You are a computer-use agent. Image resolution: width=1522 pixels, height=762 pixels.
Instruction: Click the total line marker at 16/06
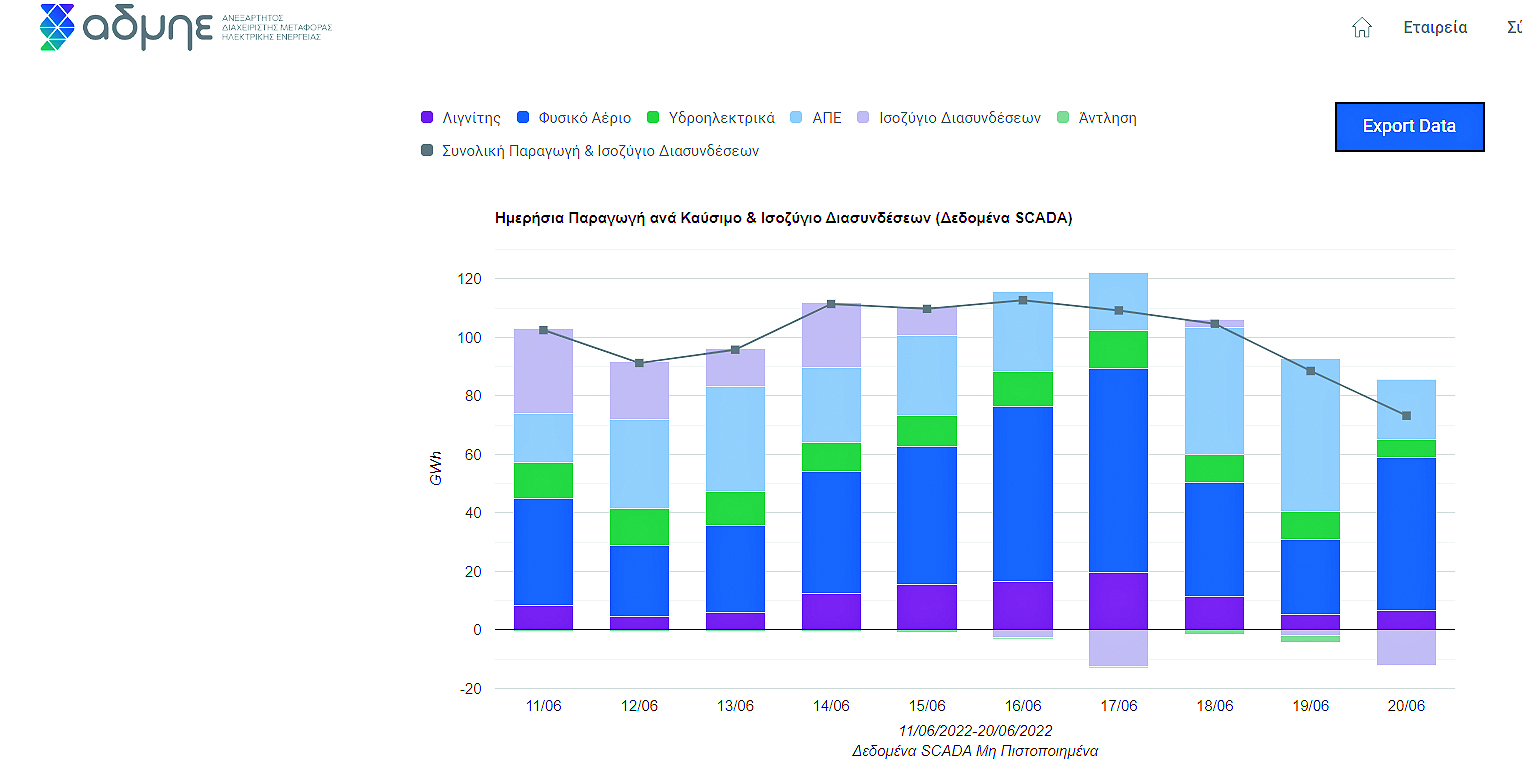coord(1023,300)
